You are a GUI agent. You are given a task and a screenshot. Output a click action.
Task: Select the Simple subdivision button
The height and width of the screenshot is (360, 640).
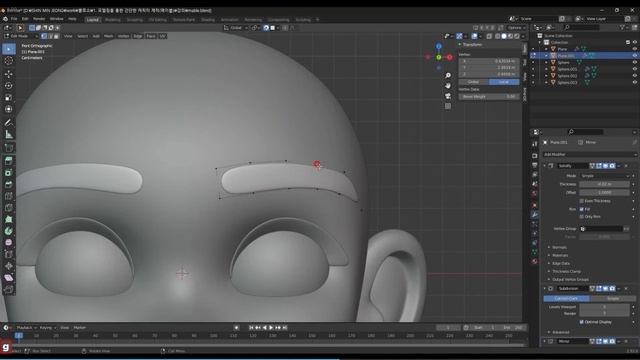point(613,298)
